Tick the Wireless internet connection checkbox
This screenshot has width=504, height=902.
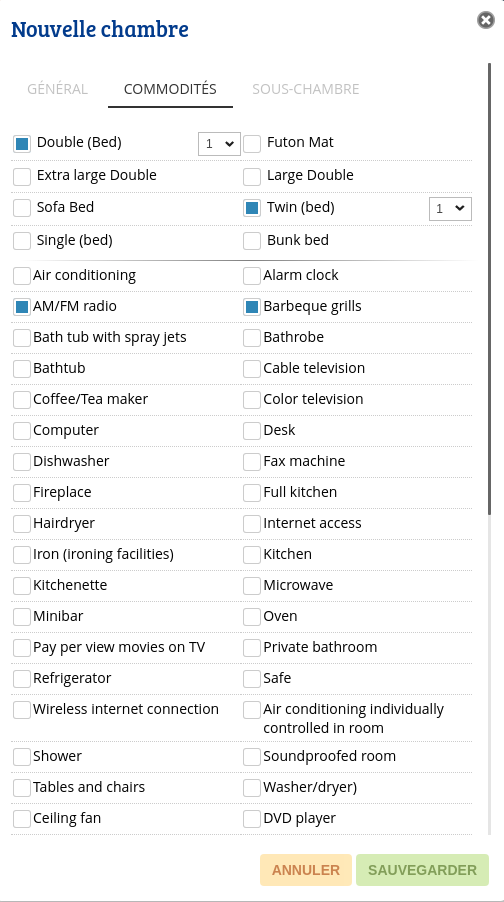(x=22, y=710)
